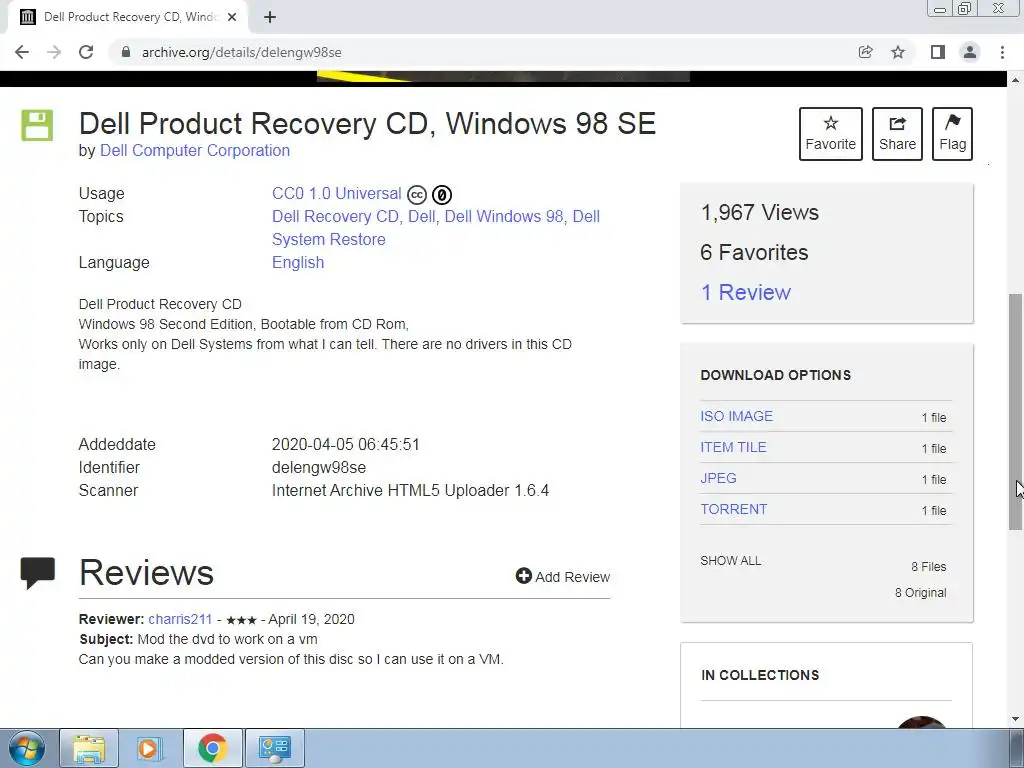Open the Windows Start button

[x=27, y=748]
